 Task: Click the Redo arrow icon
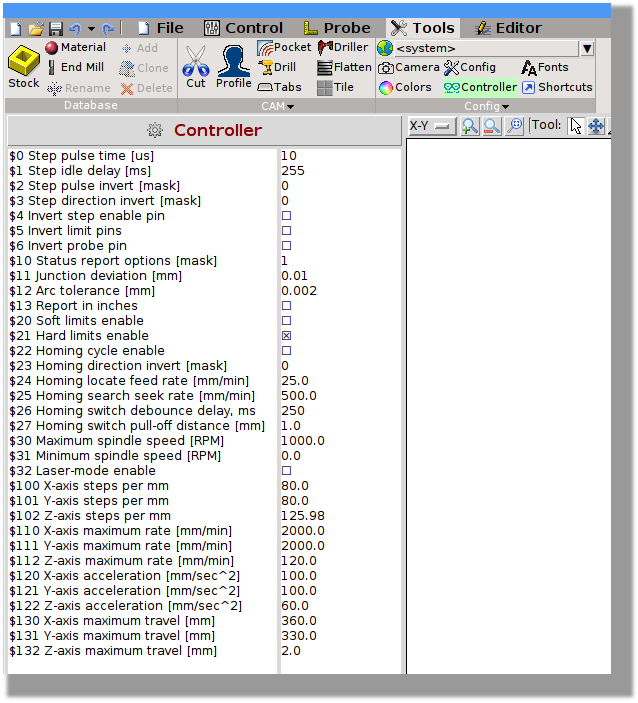coord(108,29)
